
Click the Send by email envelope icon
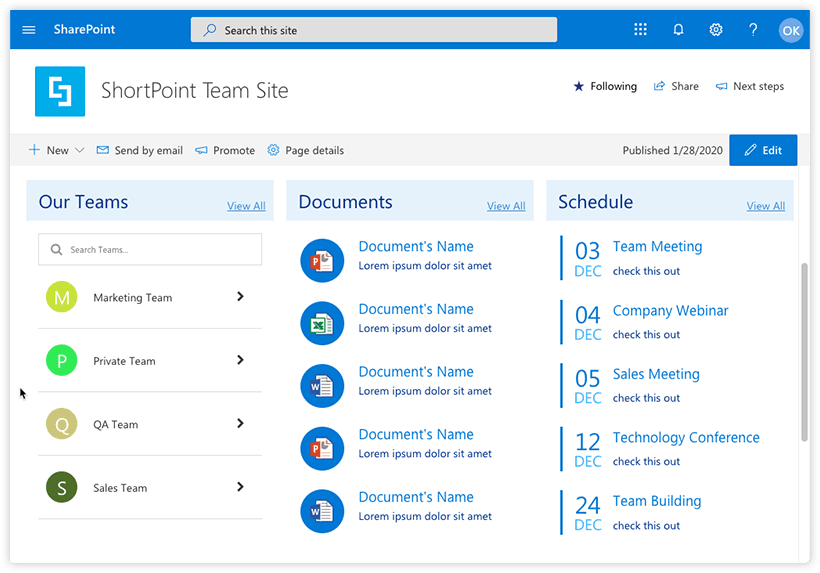[x=102, y=150]
